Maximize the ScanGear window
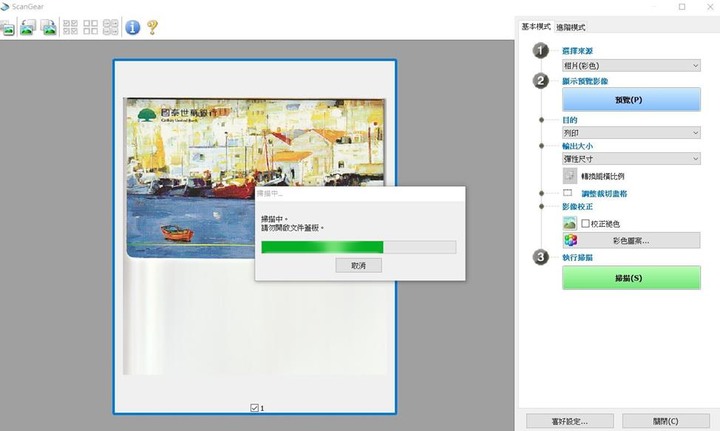This screenshot has width=720, height=431. pyautogui.click(x=682, y=6)
